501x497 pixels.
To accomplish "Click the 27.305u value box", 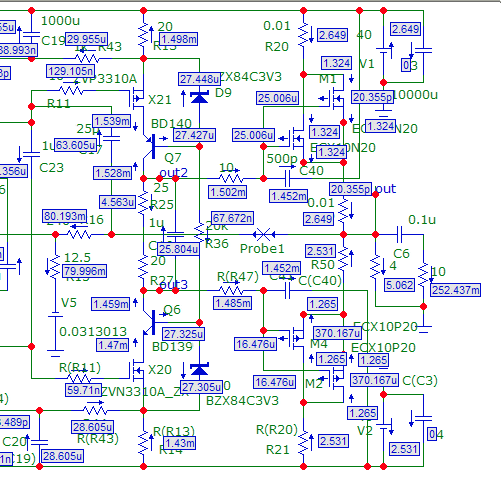I will 201,387.
